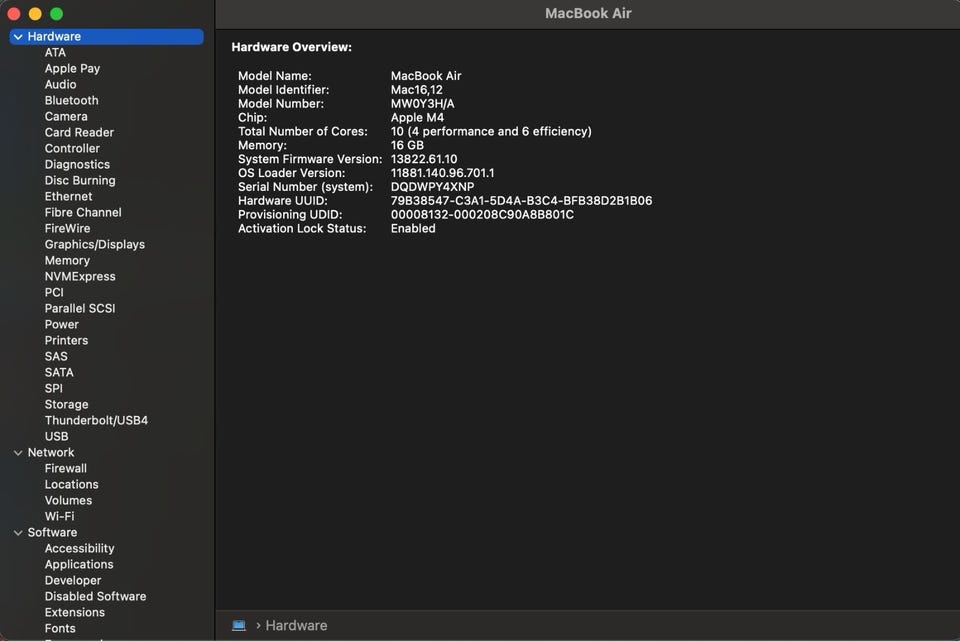Select Audio in sidebar

(x=61, y=84)
